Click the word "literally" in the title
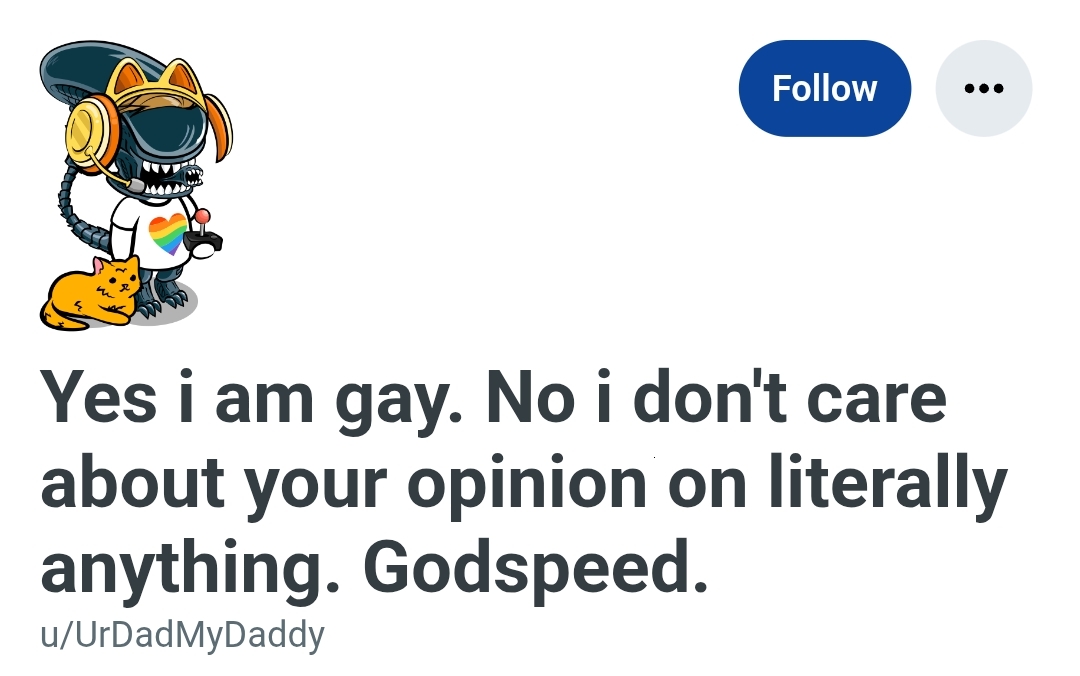Viewport: 1080px width, 676px height. tap(889, 482)
